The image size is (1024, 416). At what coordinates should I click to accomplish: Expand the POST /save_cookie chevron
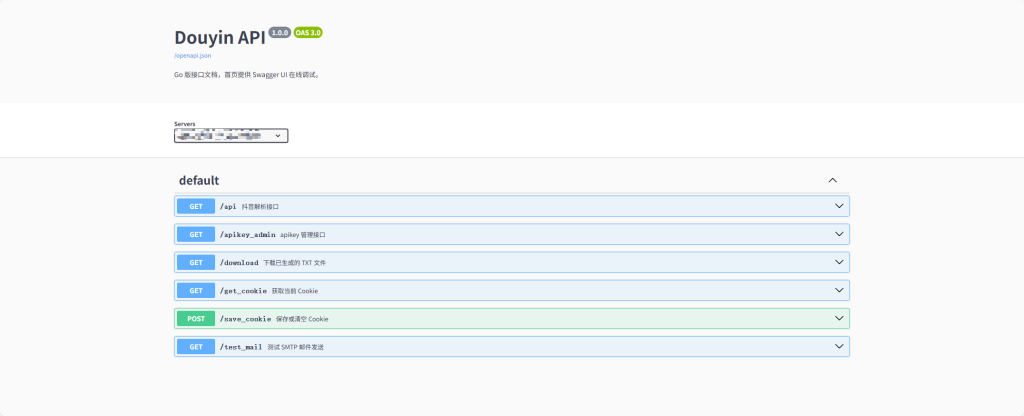839,318
